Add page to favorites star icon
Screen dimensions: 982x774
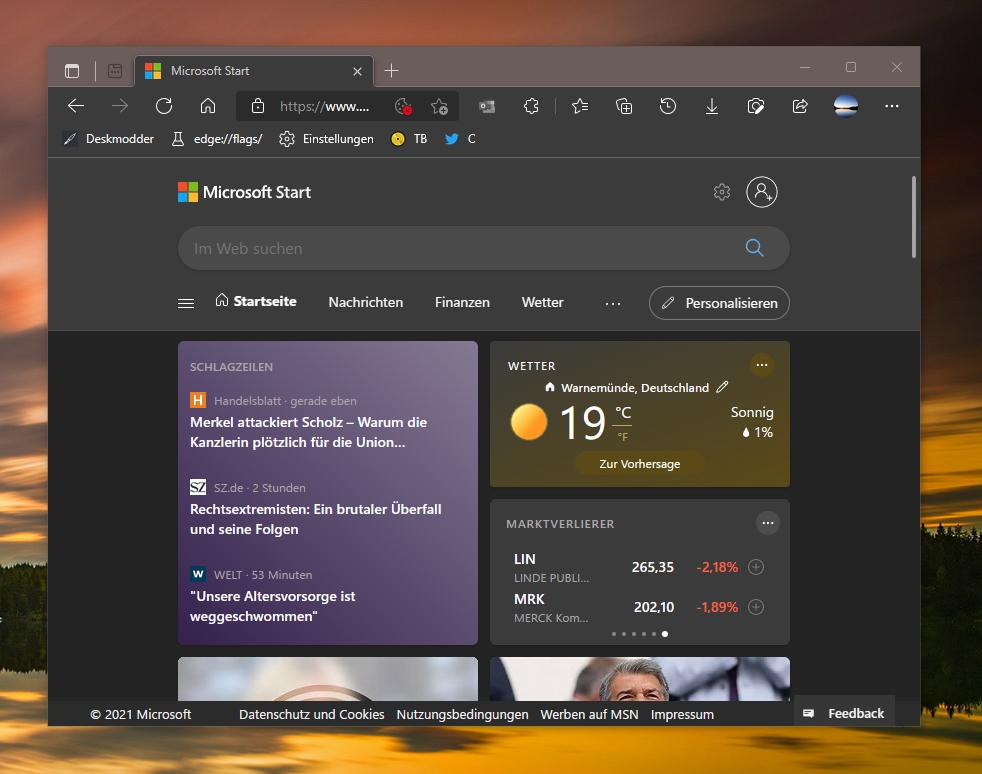pos(440,107)
